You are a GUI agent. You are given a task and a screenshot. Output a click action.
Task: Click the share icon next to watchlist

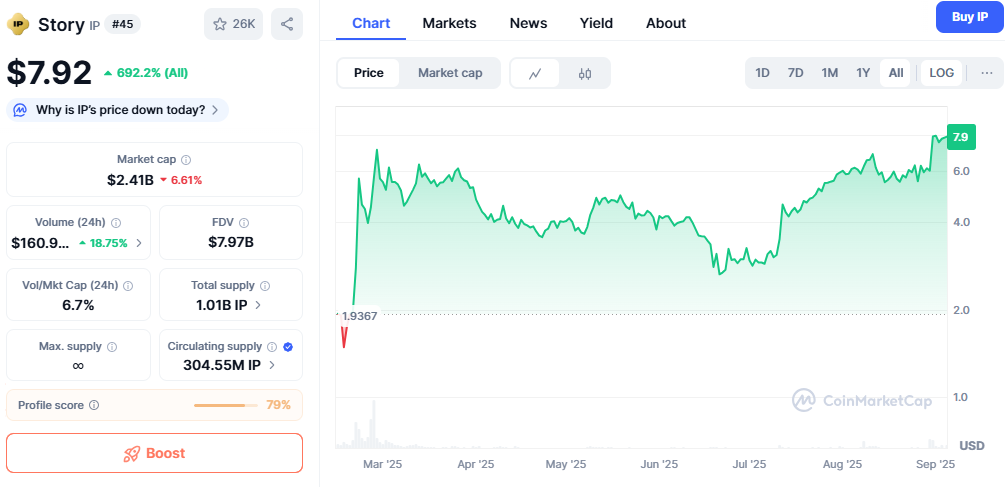pos(287,24)
